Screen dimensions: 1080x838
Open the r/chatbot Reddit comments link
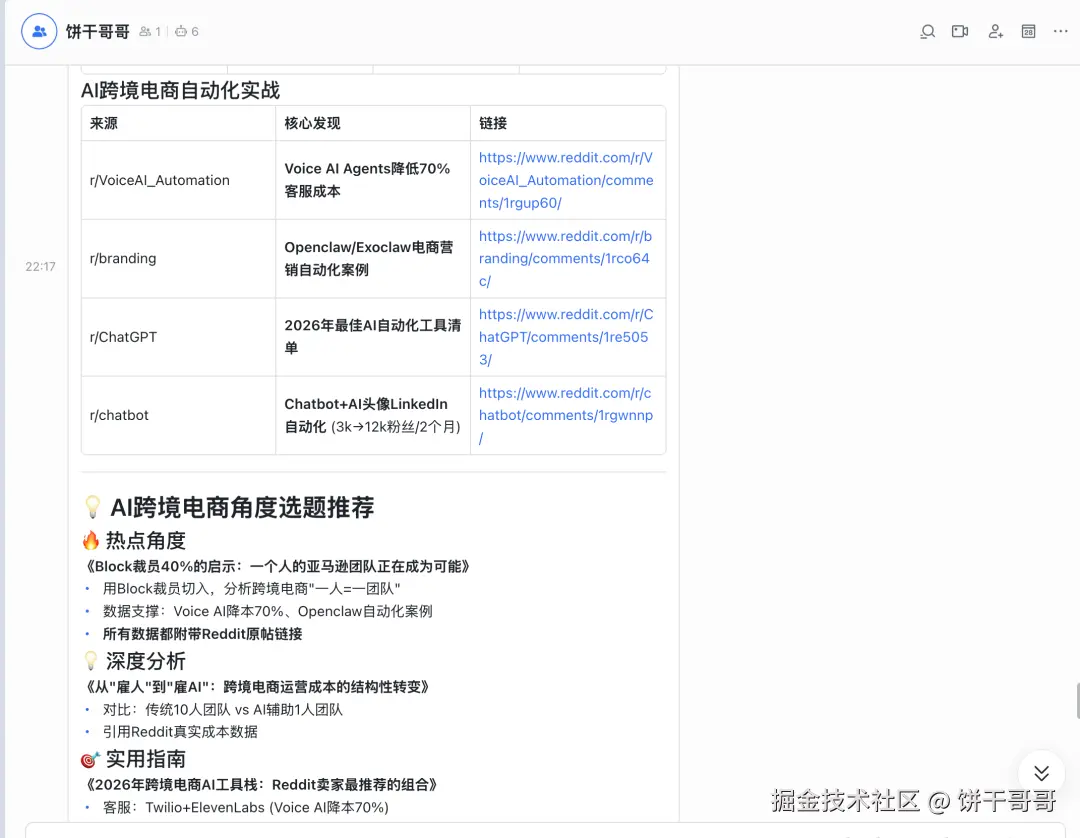[565, 415]
